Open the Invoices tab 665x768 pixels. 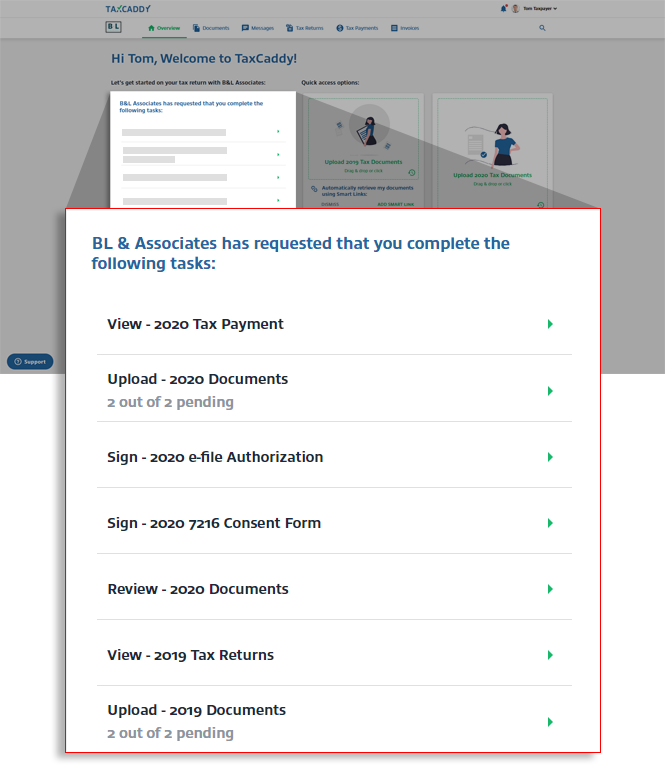coord(405,28)
